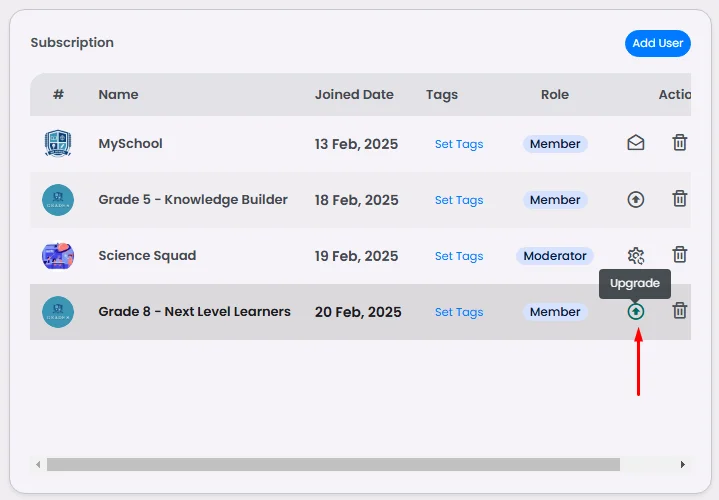Click Upgrade icon for Grade 8 row
Screen dimensions: 719x500
point(636,312)
